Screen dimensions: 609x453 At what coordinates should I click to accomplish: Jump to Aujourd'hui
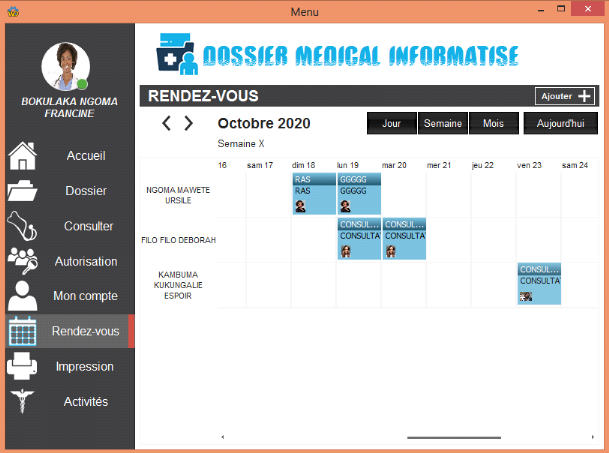click(560, 123)
